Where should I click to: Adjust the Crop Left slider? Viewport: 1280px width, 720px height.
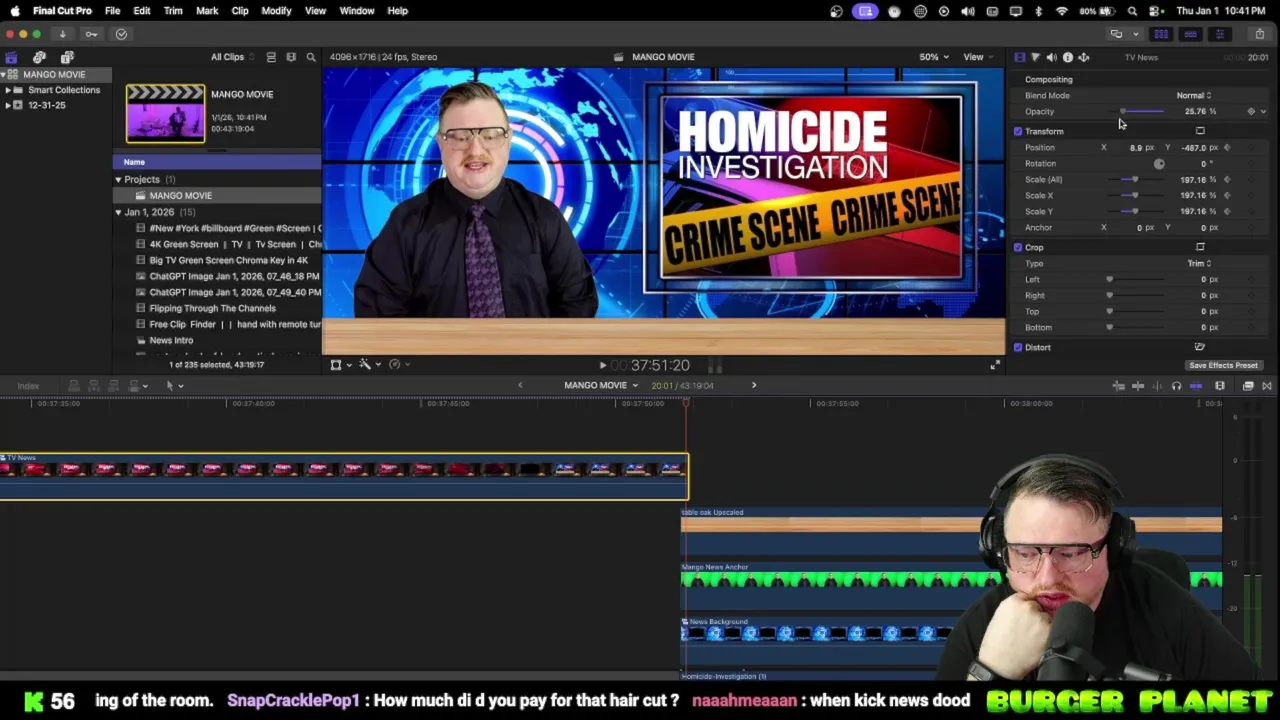1109,279
